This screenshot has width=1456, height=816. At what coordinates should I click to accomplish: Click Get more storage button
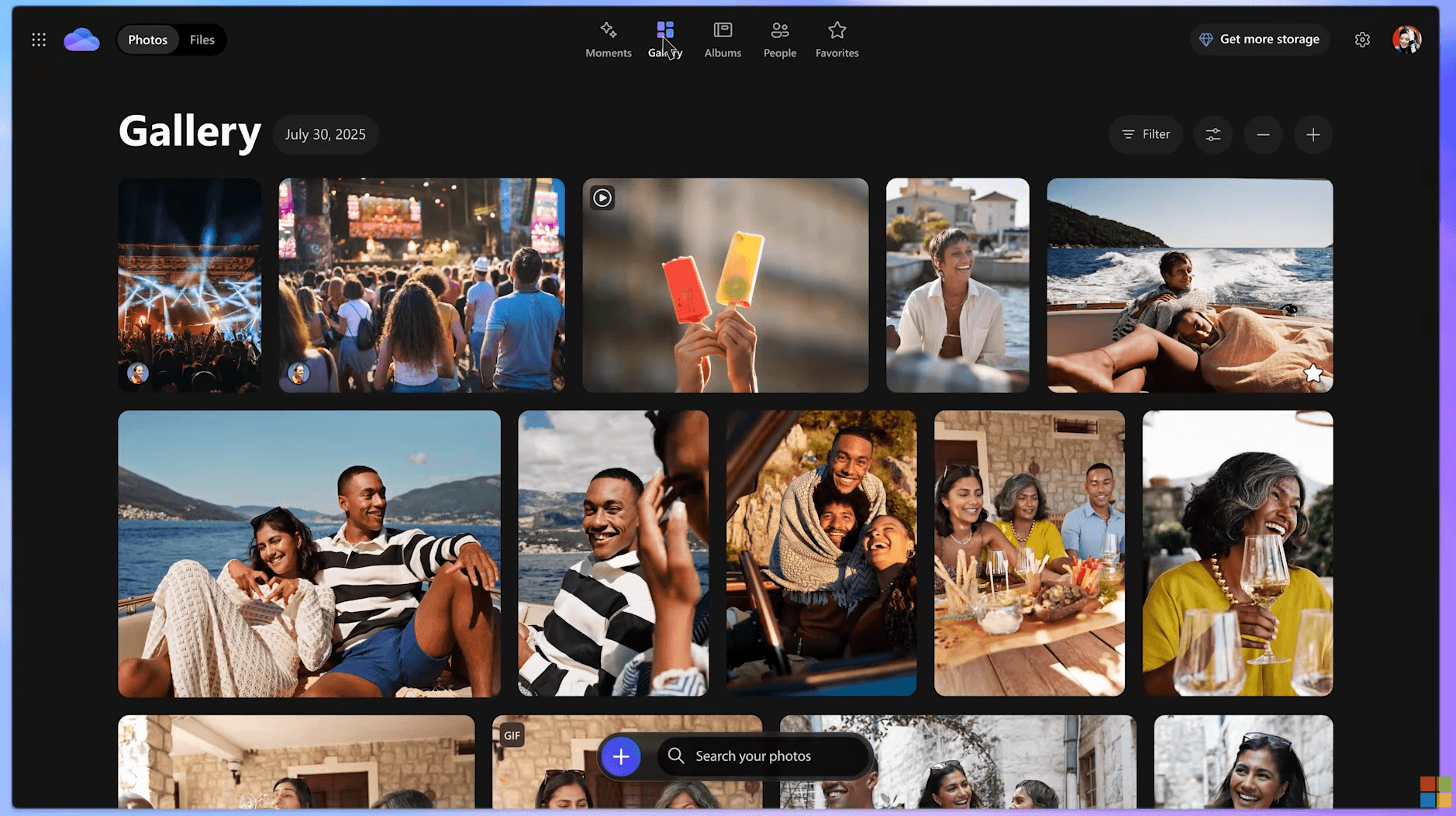[1259, 40]
